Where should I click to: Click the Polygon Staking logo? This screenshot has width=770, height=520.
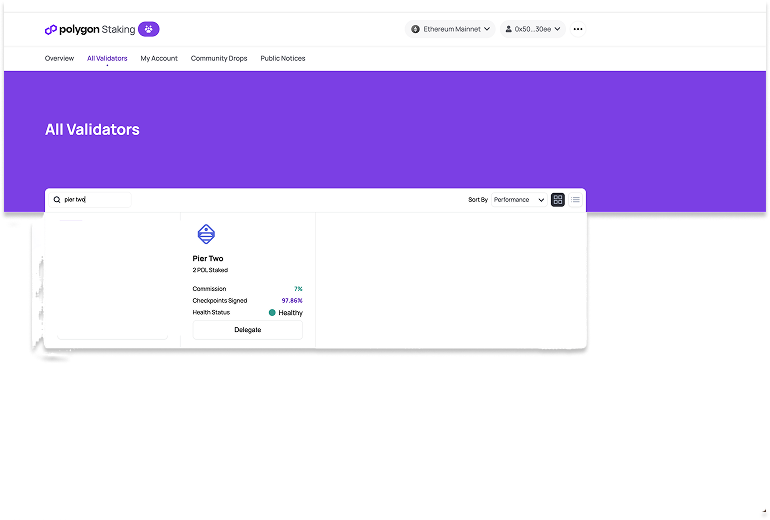pyautogui.click(x=90, y=29)
